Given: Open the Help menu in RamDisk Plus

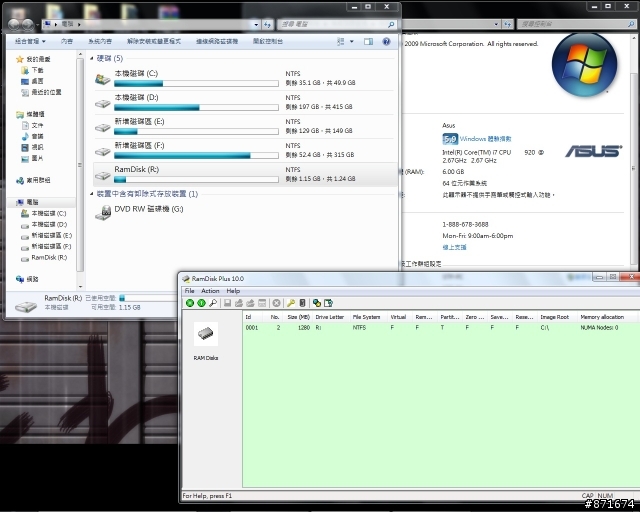Looking at the screenshot, I should click(233, 291).
